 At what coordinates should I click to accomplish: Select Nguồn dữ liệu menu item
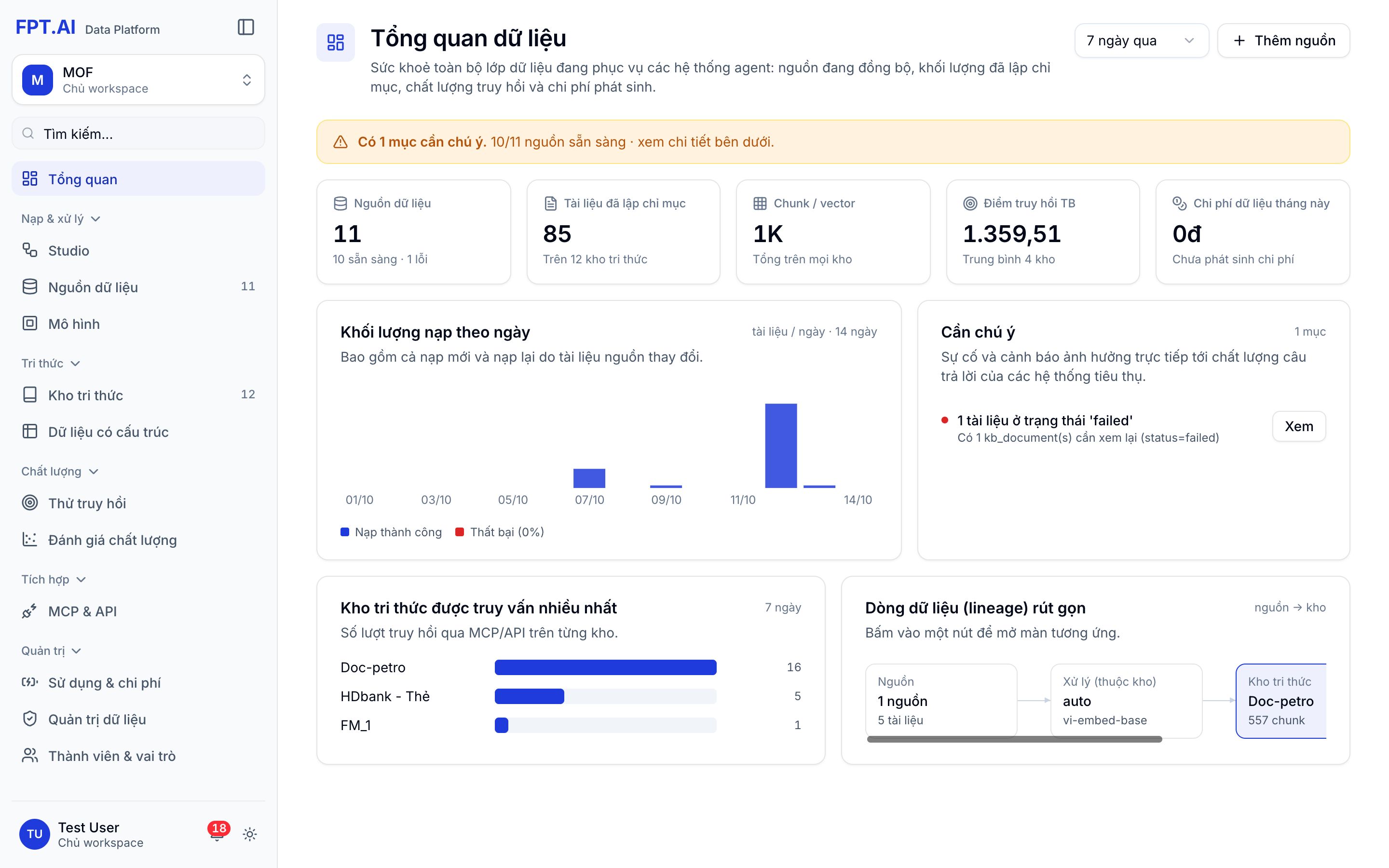138,287
